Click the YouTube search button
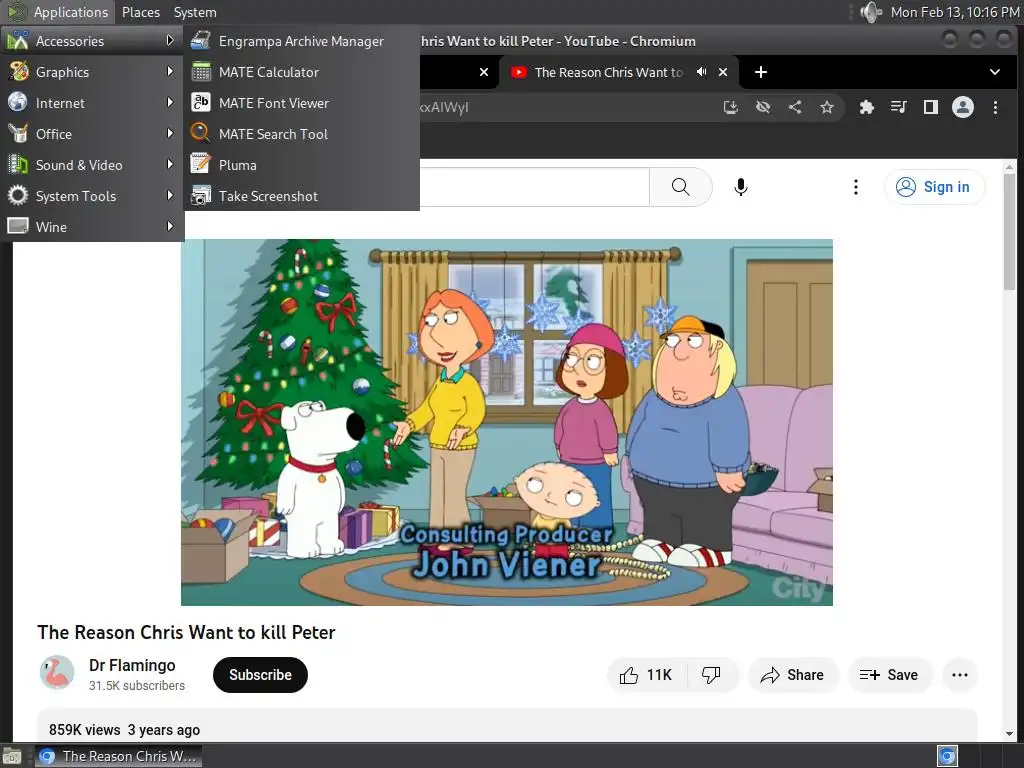Viewport: 1024px width, 768px height. [x=680, y=187]
